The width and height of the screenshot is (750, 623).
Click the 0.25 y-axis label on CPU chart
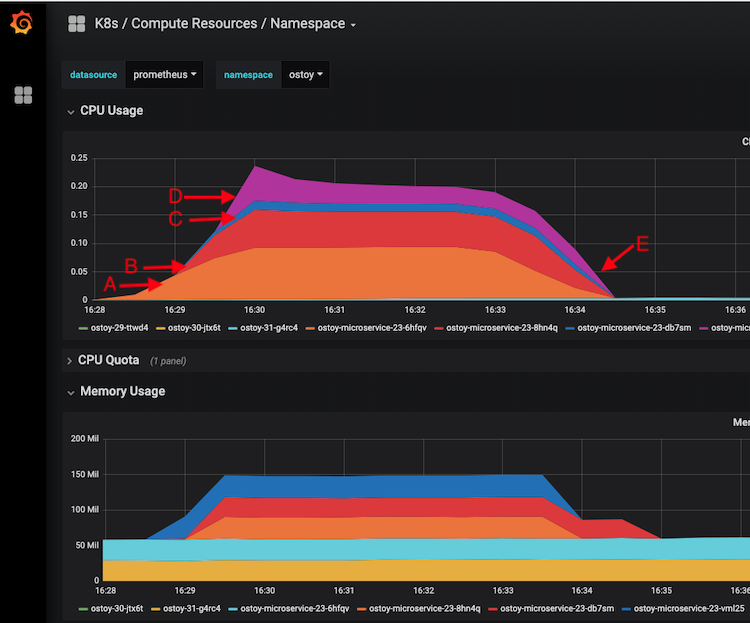(79, 158)
